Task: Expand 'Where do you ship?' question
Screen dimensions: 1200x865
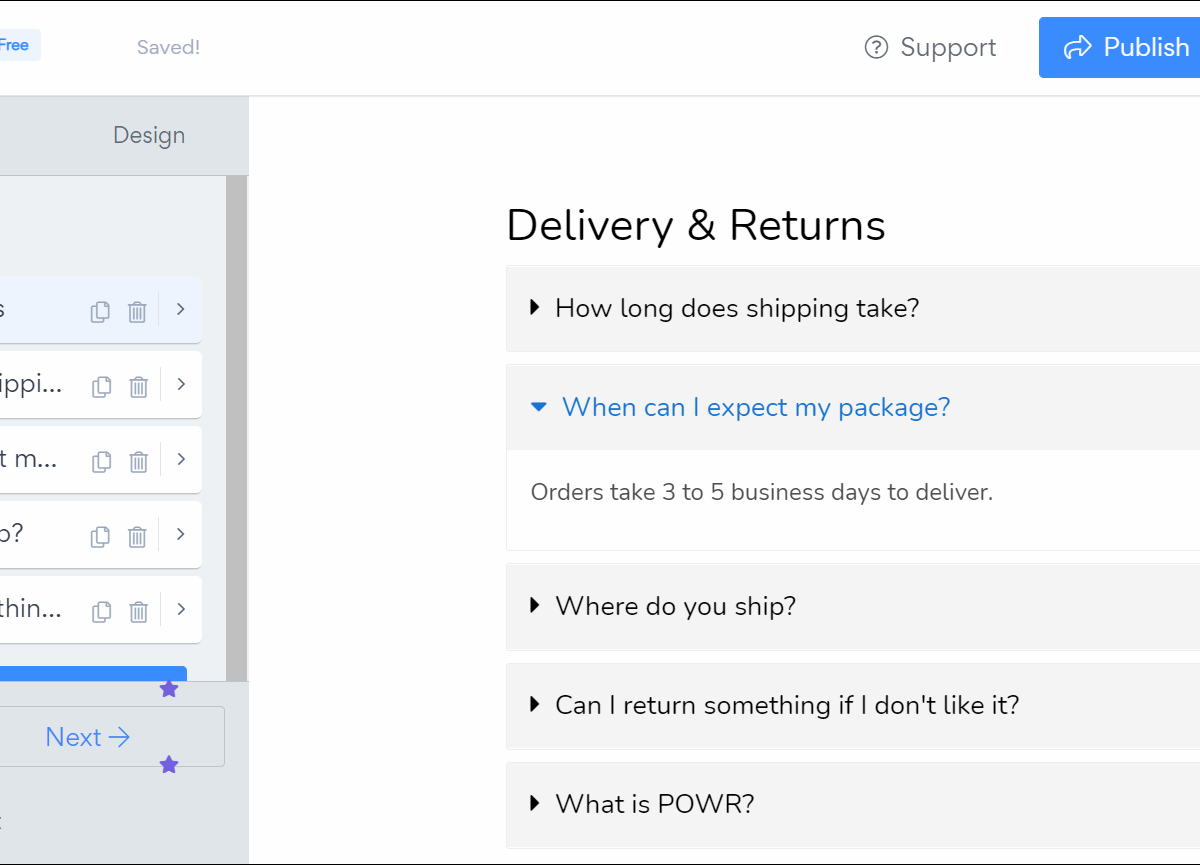Action: coord(675,606)
